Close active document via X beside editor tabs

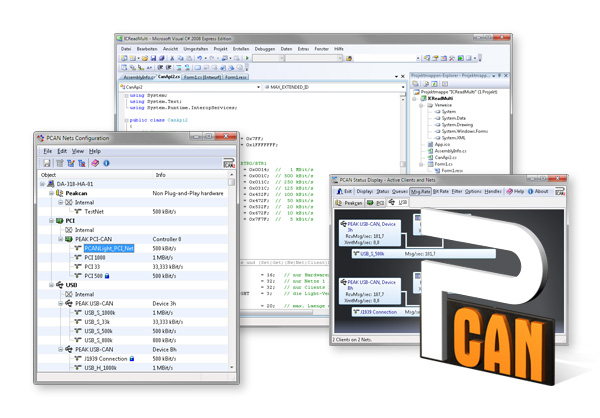403,77
